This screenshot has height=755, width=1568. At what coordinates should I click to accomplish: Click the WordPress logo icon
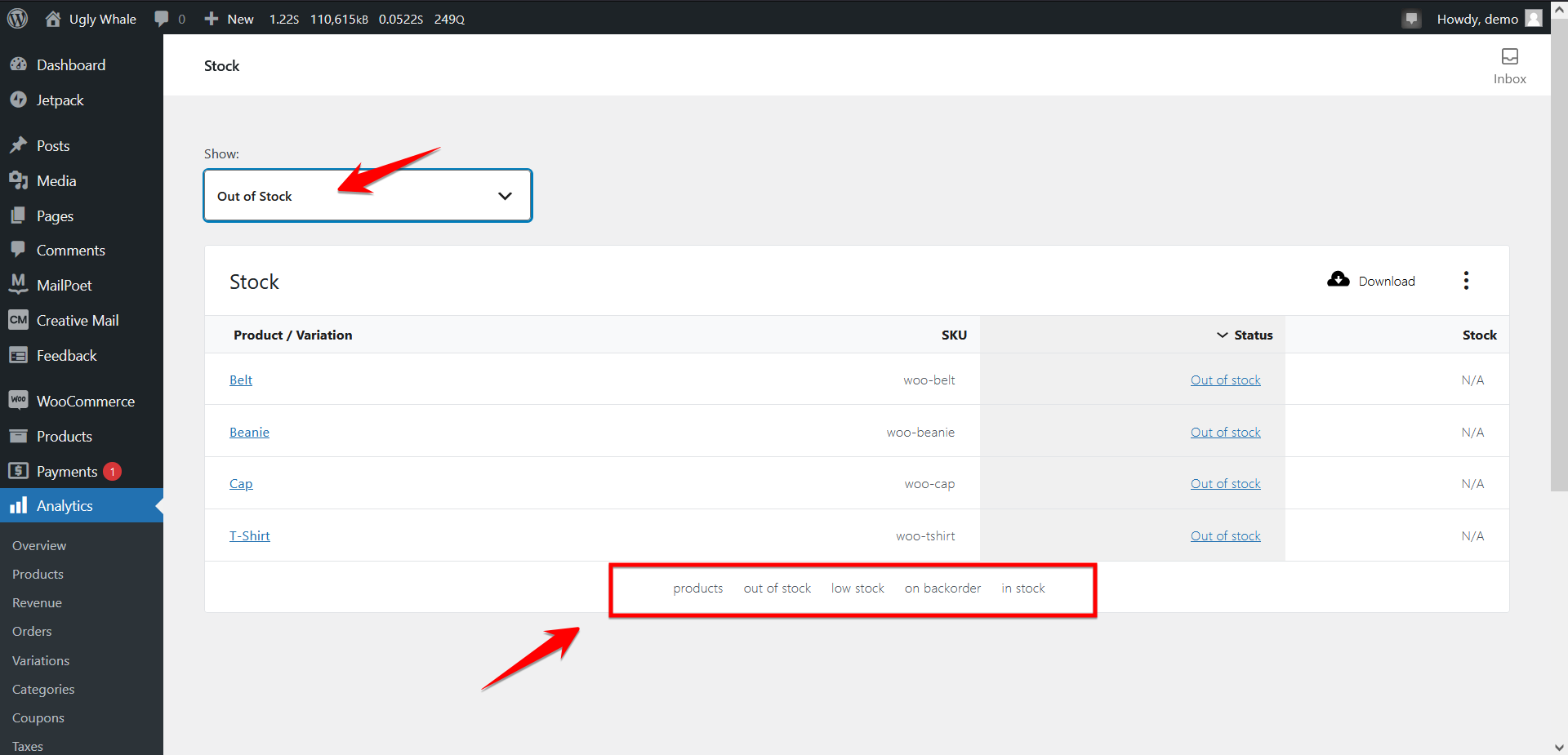pos(17,18)
